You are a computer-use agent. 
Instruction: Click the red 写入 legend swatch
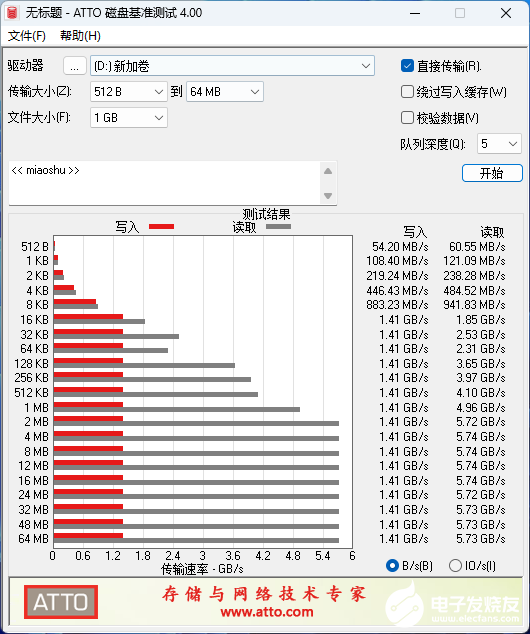tap(161, 226)
